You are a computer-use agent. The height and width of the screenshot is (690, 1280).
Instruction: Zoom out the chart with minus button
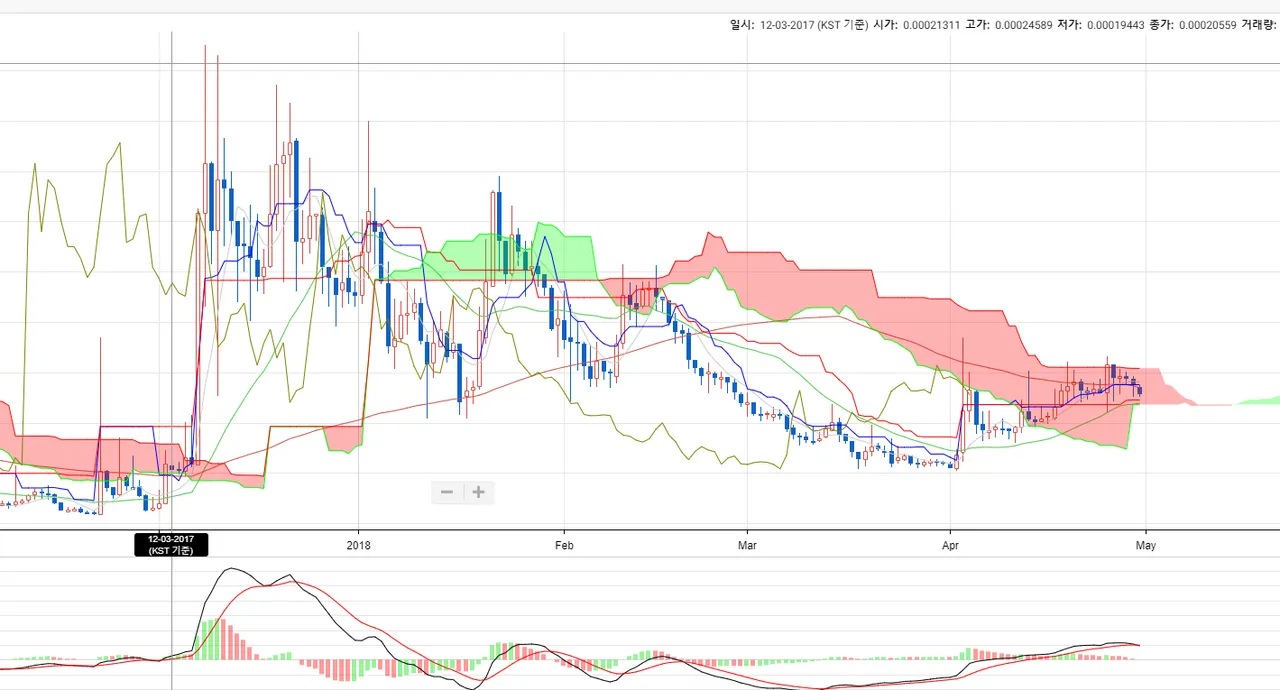pos(447,492)
